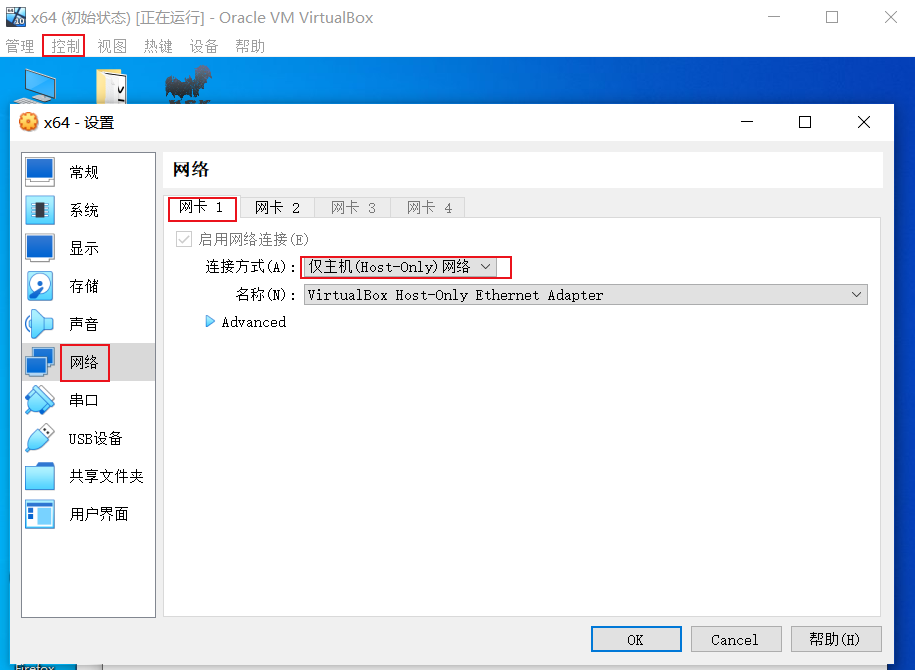Click the VirtualBox window icon in title bar

click(16, 17)
